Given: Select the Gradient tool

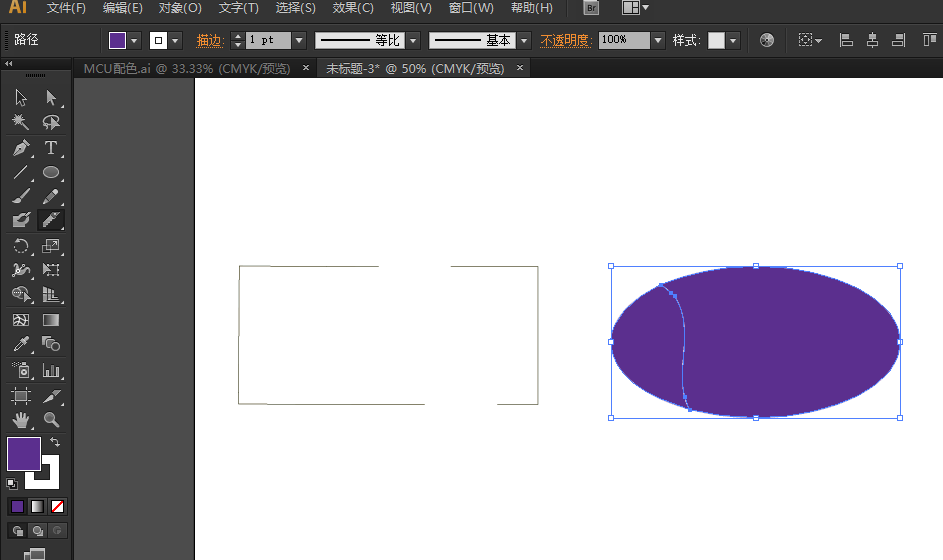Looking at the screenshot, I should click(x=51, y=320).
